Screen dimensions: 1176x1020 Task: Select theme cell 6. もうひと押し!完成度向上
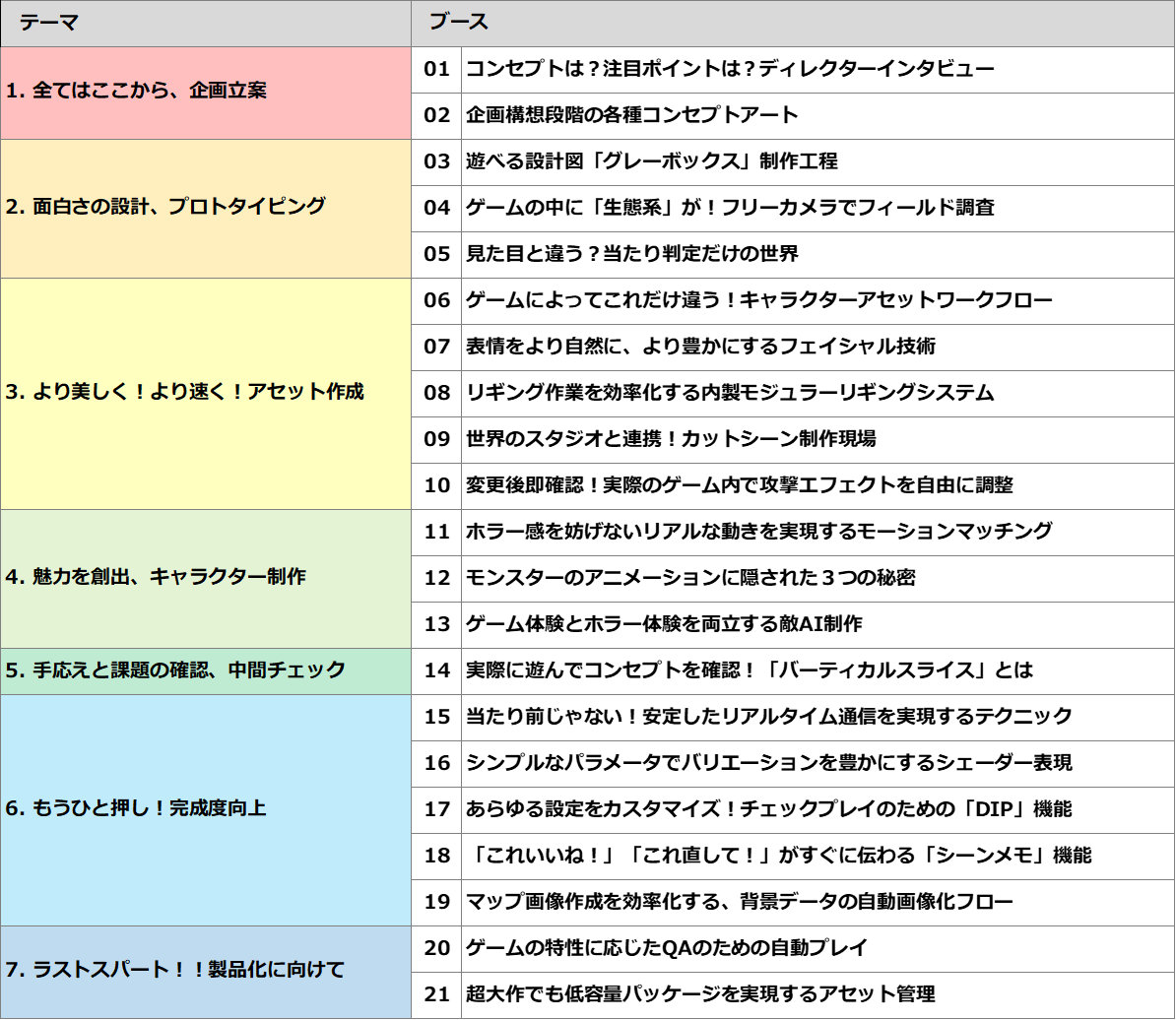coord(206,810)
